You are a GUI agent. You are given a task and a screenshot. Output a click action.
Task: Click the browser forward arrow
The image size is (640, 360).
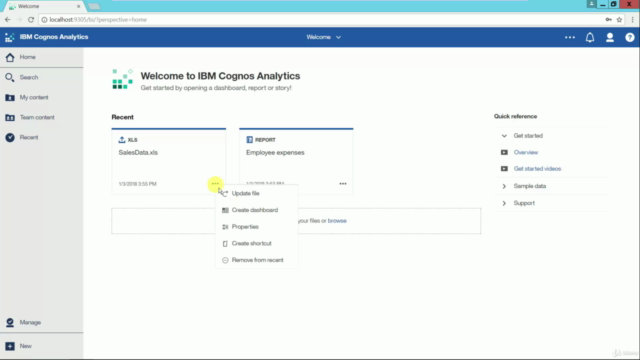click(19, 20)
